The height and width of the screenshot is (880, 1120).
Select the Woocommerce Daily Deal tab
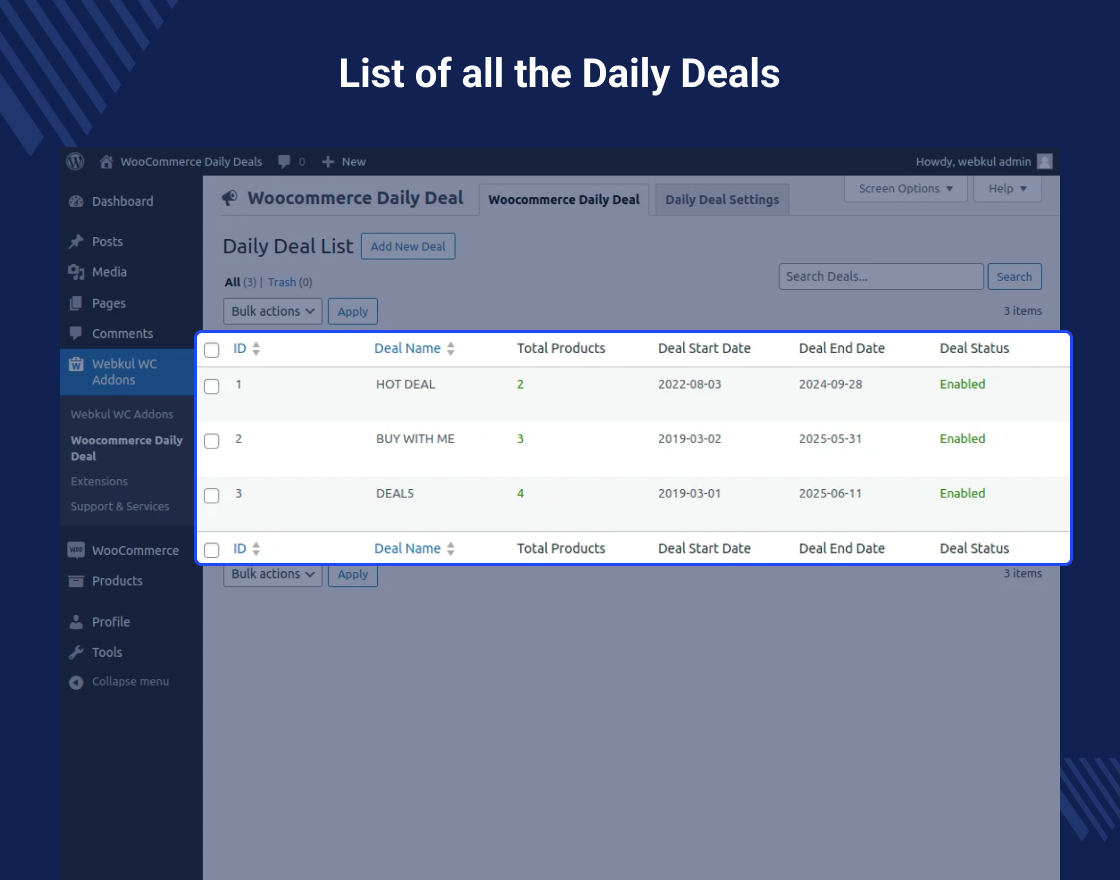pyautogui.click(x=563, y=199)
